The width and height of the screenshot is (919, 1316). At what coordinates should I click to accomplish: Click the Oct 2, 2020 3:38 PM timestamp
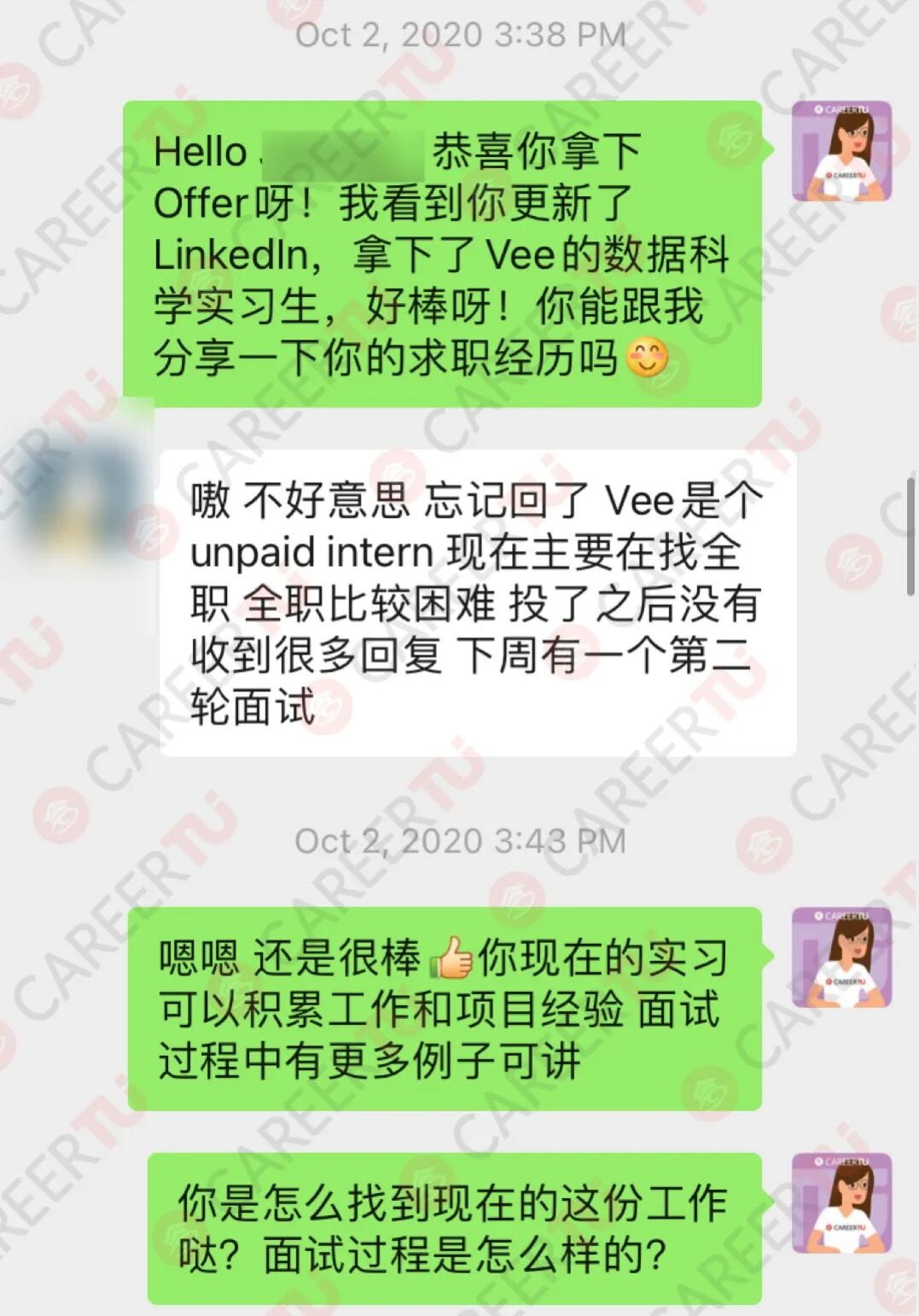tap(460, 34)
